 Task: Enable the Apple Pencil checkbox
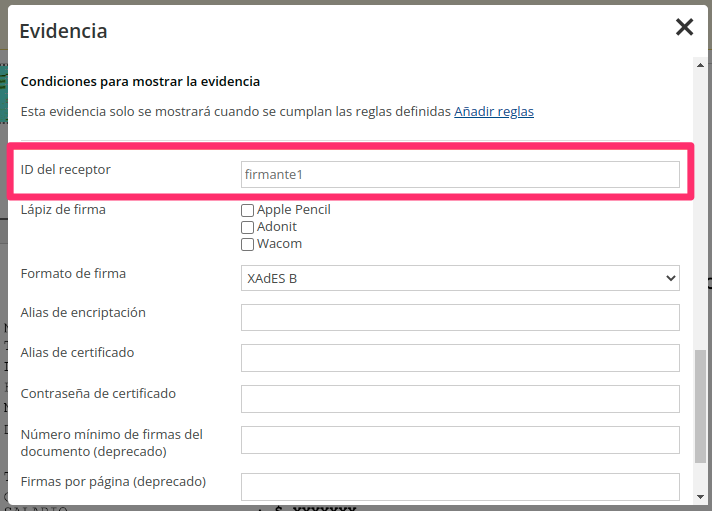247,211
